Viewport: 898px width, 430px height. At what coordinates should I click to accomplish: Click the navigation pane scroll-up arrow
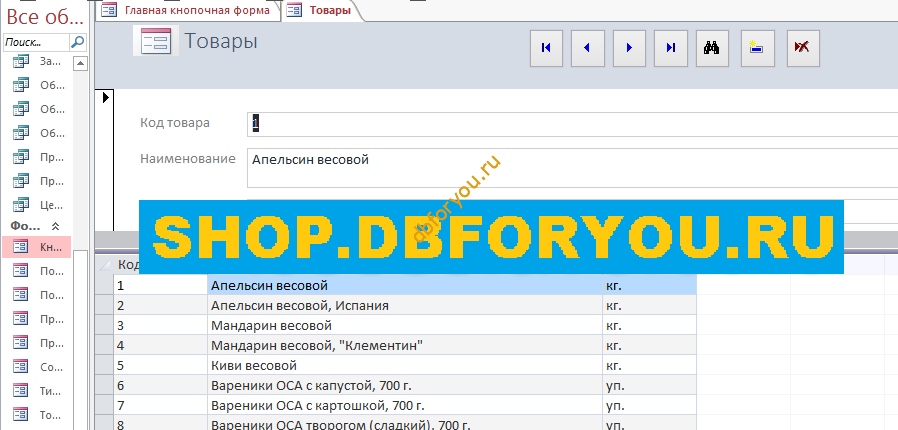81,62
